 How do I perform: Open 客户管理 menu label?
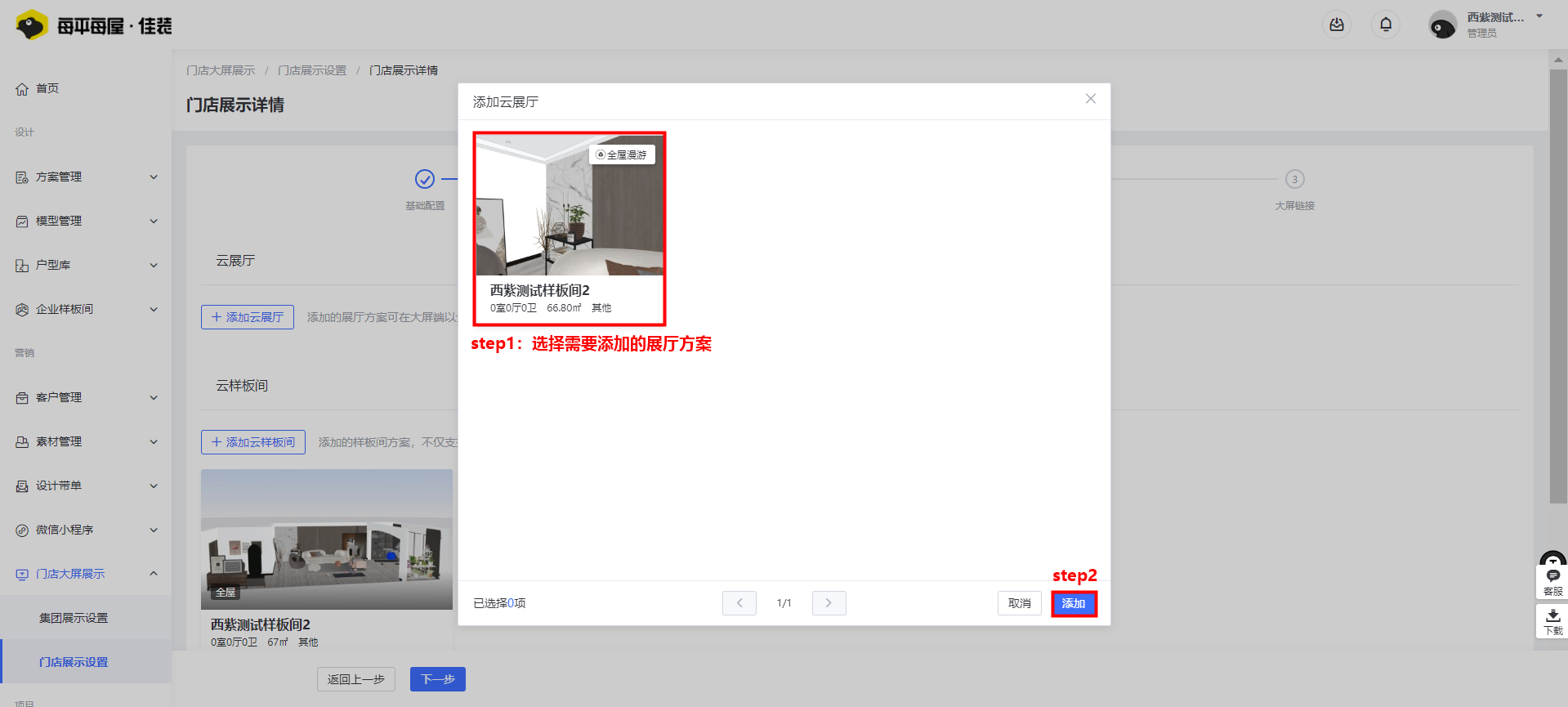click(59, 398)
